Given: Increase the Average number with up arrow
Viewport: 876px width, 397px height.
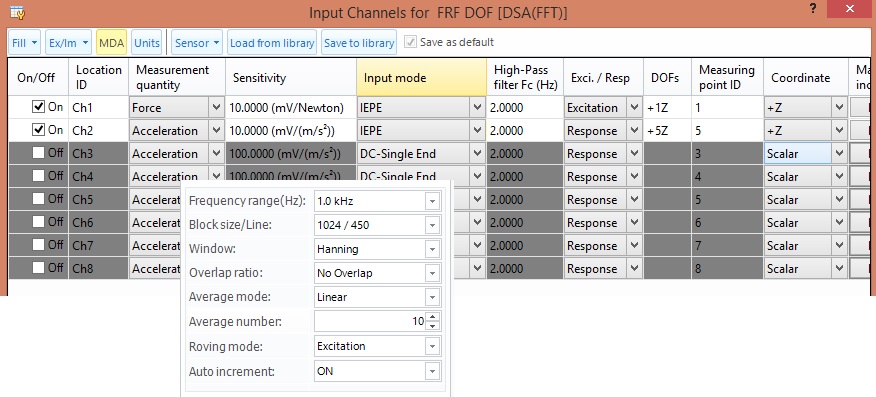Looking at the screenshot, I should click(432, 317).
